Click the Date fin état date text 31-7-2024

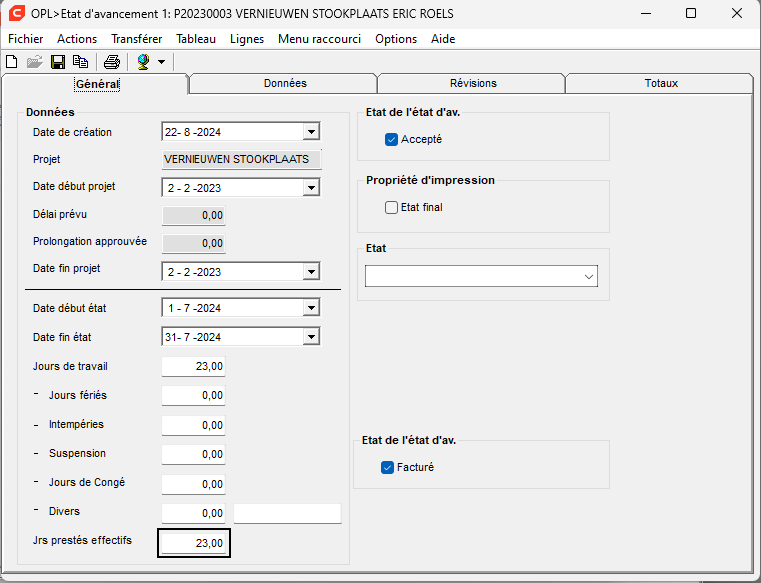[x=193, y=337]
